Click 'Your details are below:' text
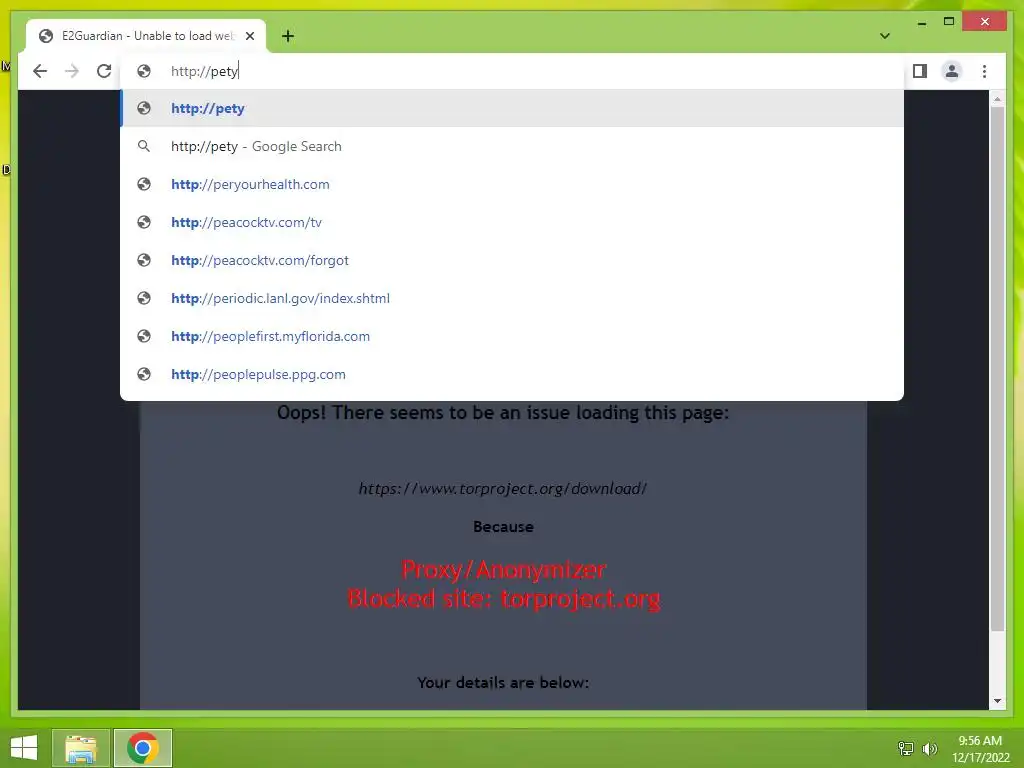The image size is (1024, 768). [x=503, y=682]
